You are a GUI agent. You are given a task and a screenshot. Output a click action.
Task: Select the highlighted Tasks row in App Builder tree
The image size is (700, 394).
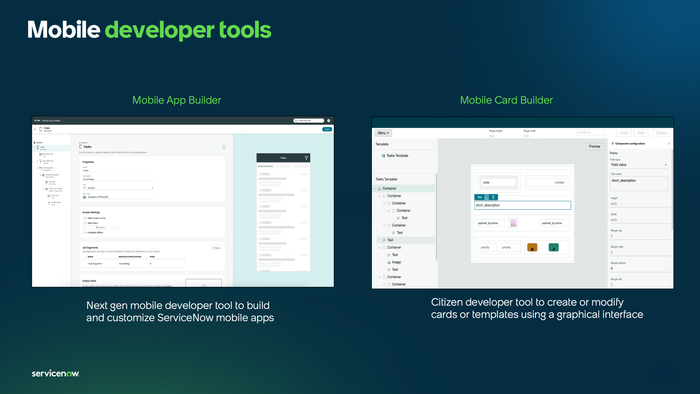pyautogui.click(x=52, y=148)
